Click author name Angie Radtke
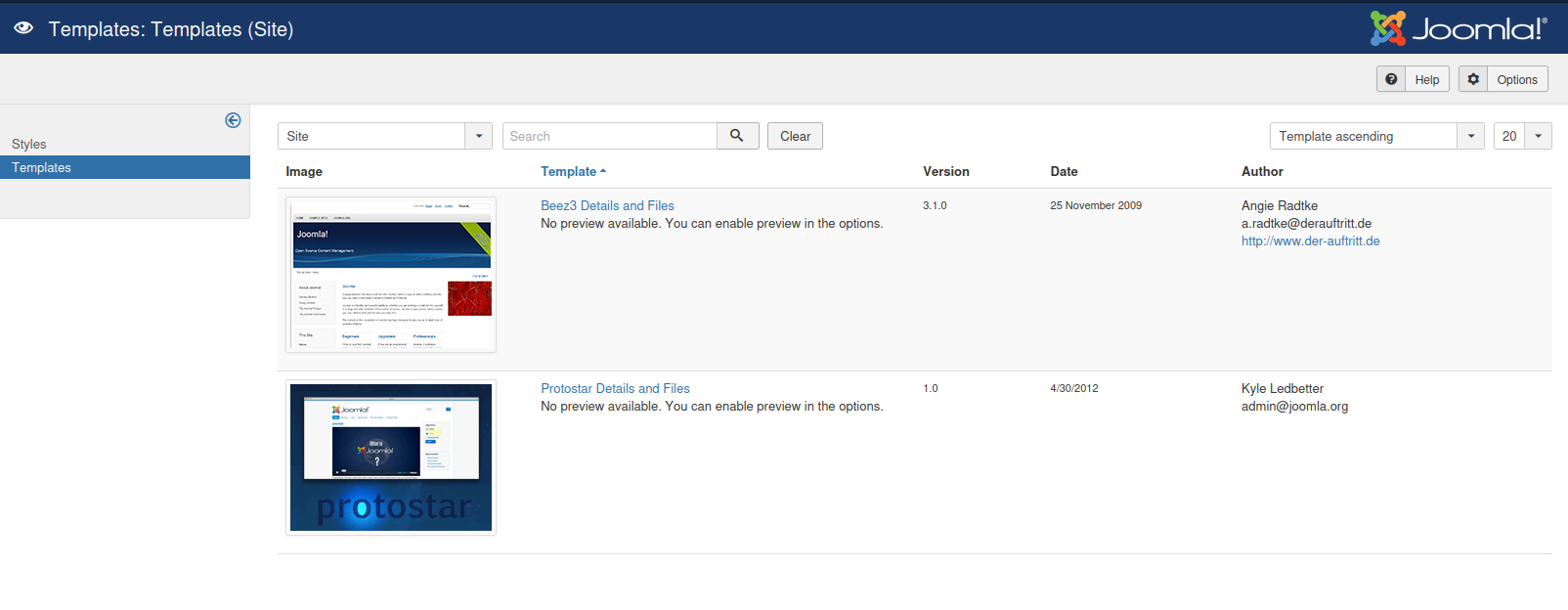 point(1280,205)
